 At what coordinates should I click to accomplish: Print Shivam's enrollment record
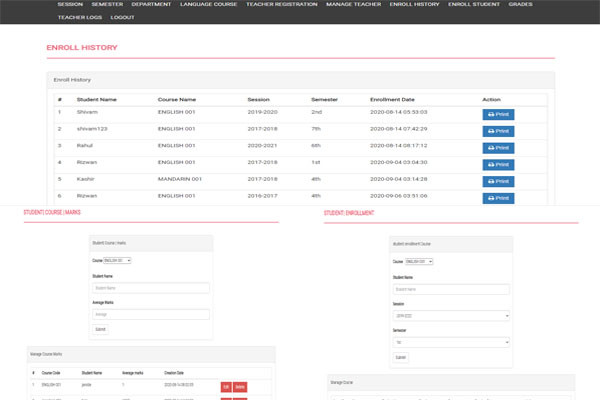pyautogui.click(x=498, y=115)
